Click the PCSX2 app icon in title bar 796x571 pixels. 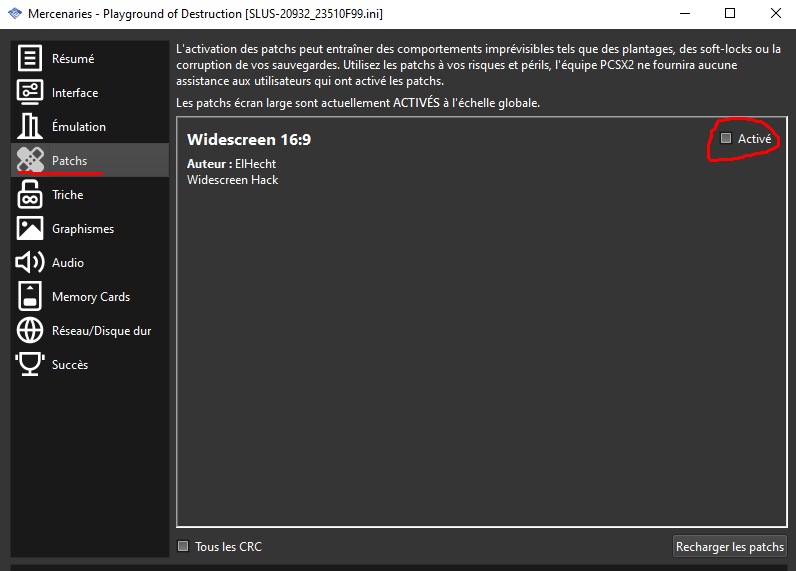15,14
